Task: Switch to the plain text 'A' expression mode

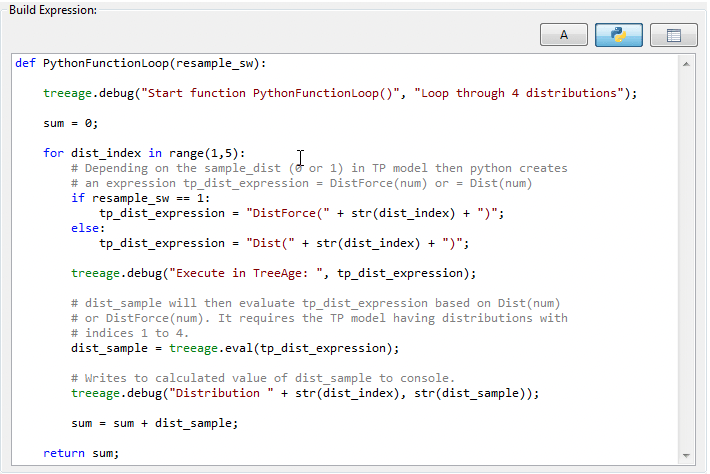Action: (564, 35)
